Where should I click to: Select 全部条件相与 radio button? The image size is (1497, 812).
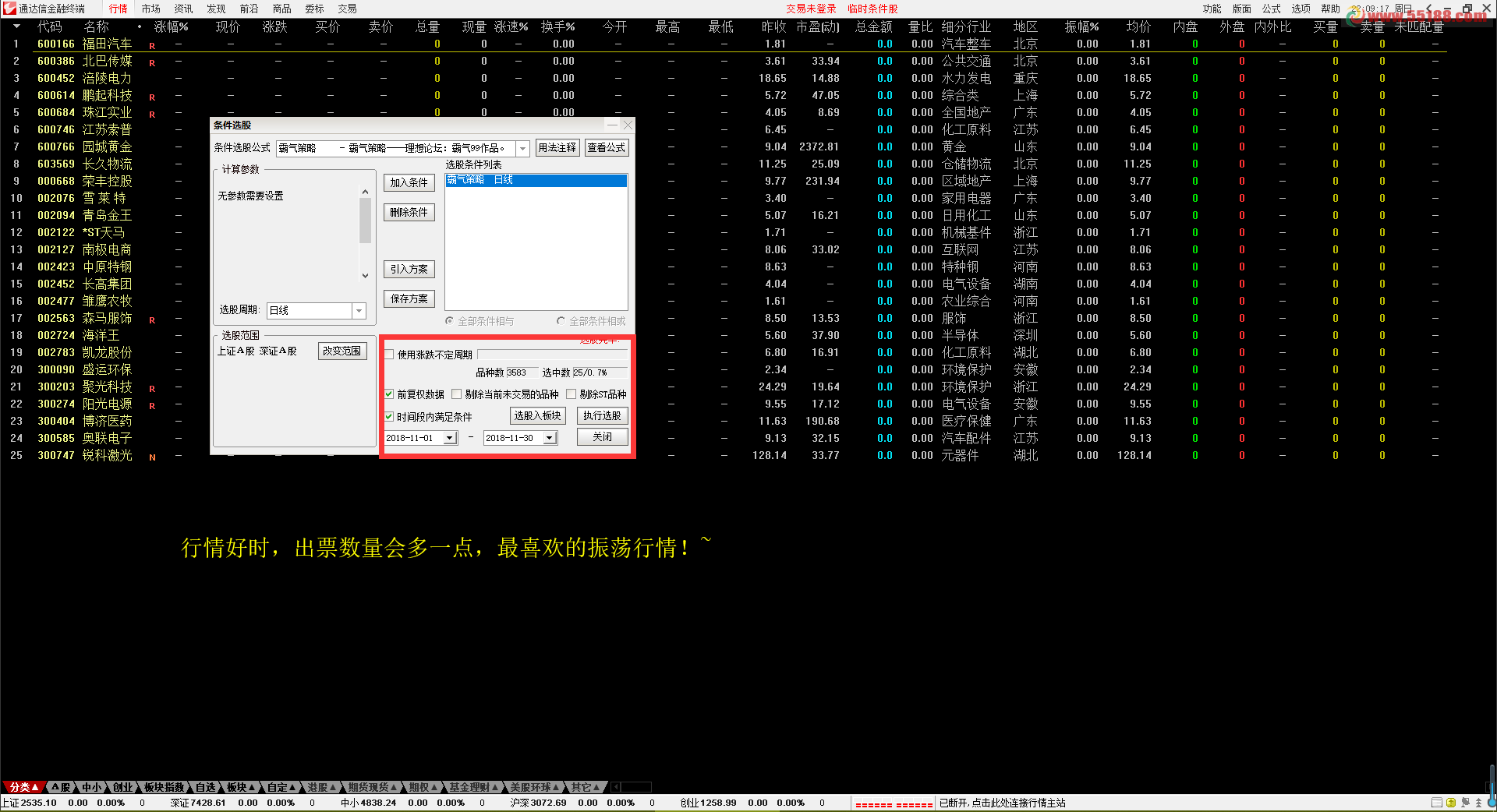tap(450, 321)
